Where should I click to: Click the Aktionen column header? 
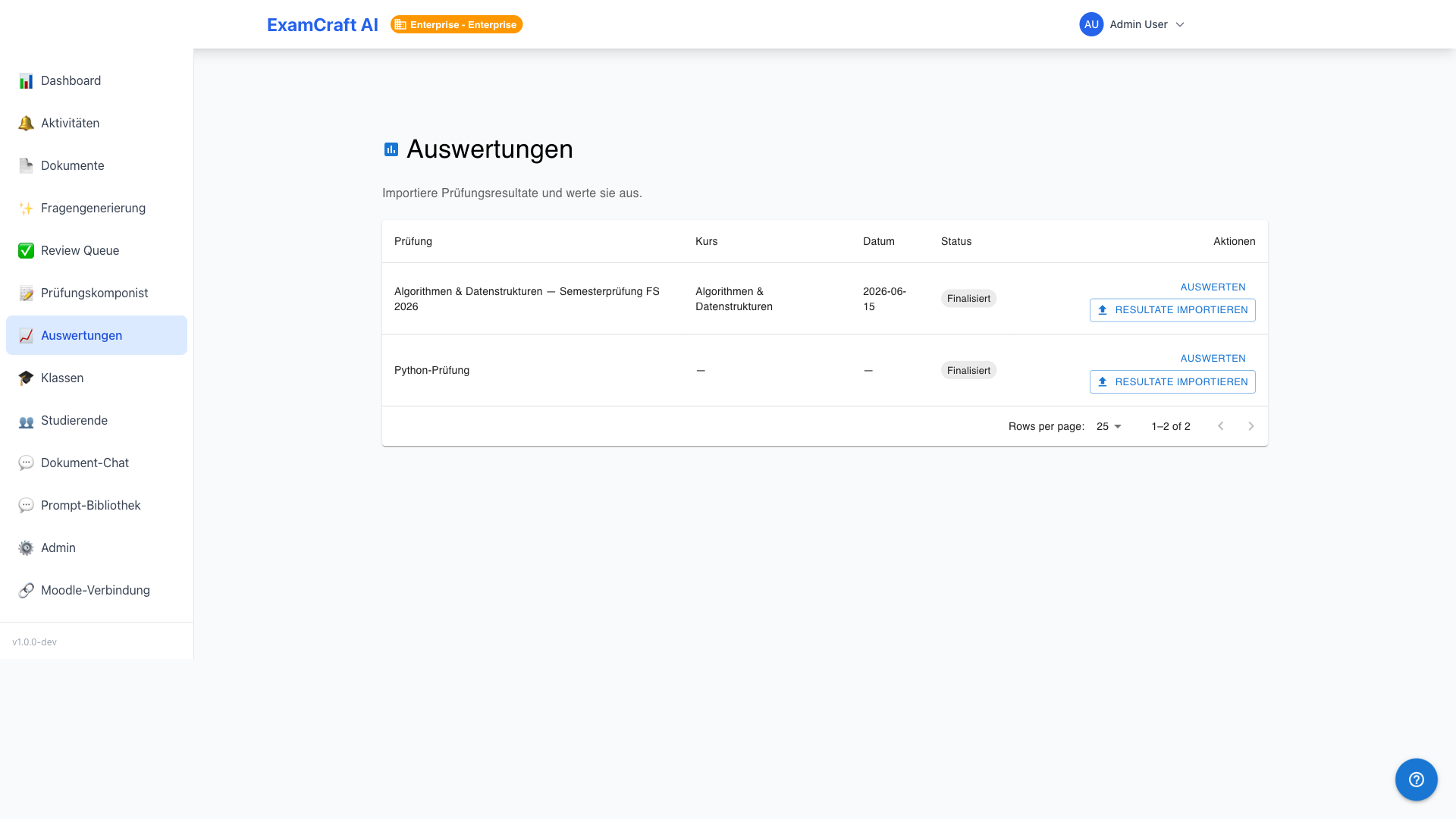point(1234,241)
